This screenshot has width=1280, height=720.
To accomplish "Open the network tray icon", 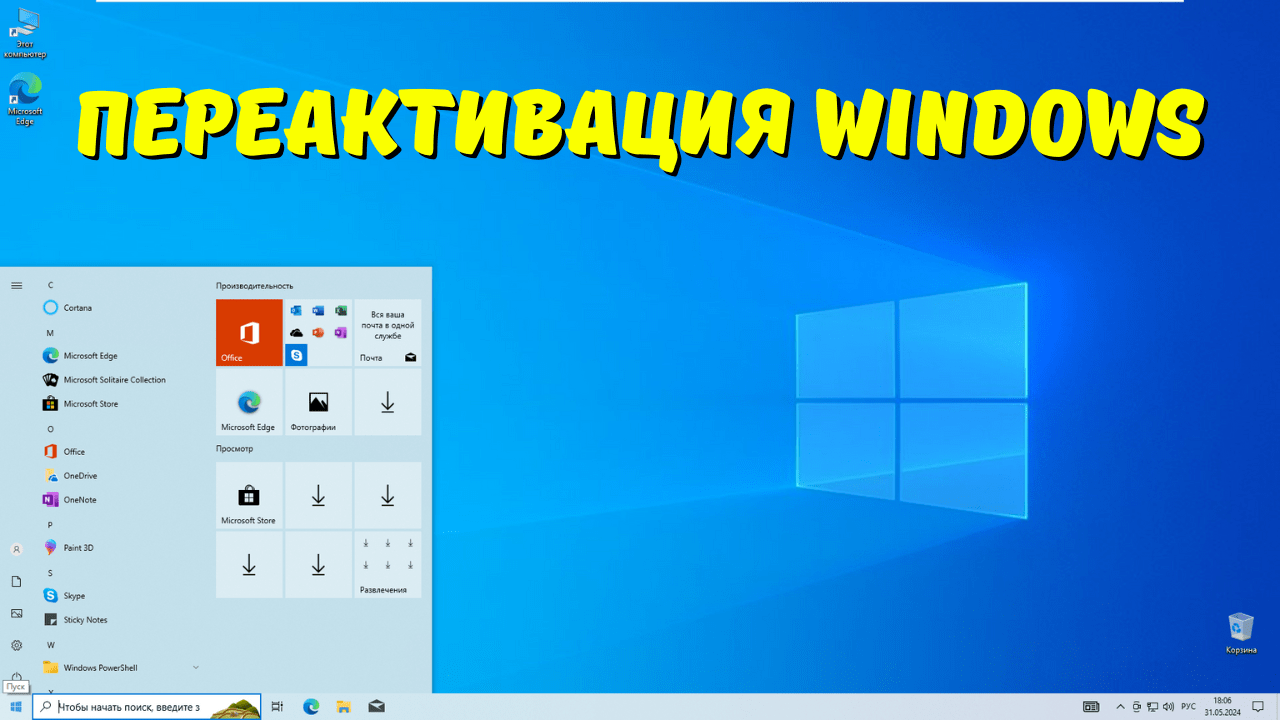I will [1153, 707].
